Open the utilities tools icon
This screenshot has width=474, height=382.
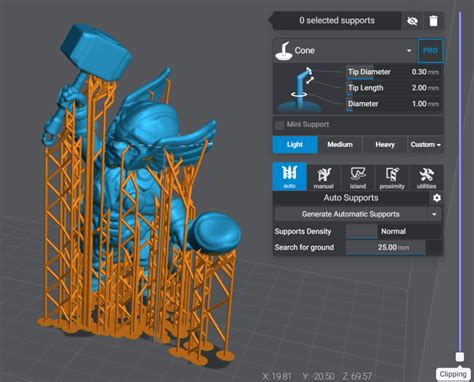[426, 177]
